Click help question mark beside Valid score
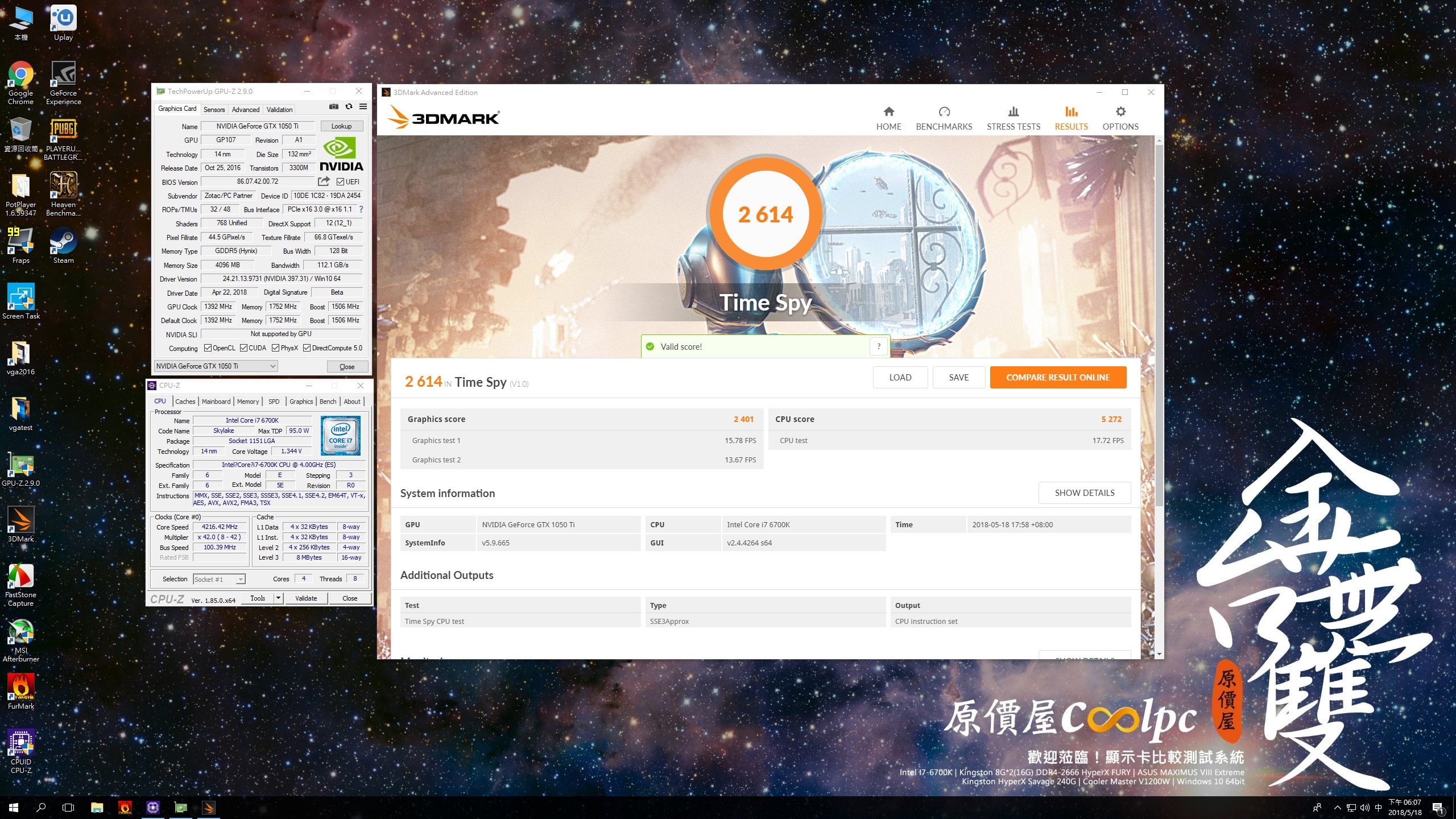Viewport: 1456px width, 819px height. [x=879, y=346]
